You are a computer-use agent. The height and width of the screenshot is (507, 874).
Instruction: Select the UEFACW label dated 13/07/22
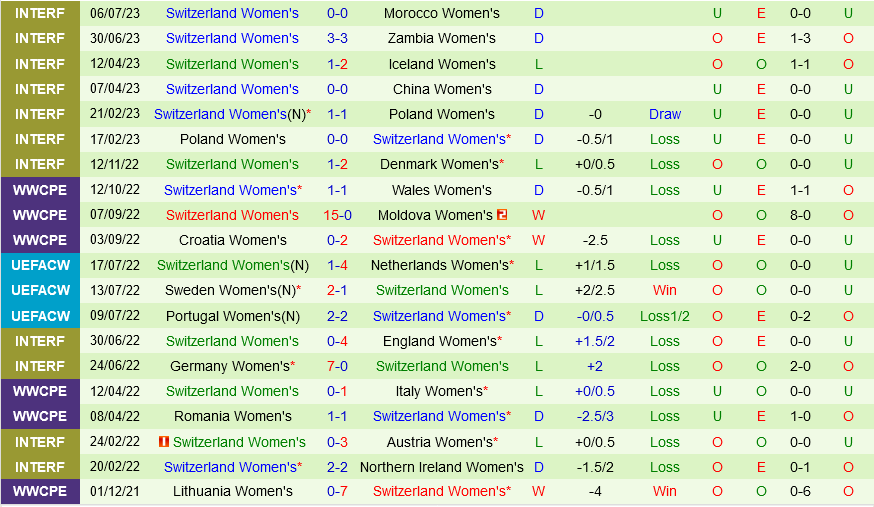(40, 290)
